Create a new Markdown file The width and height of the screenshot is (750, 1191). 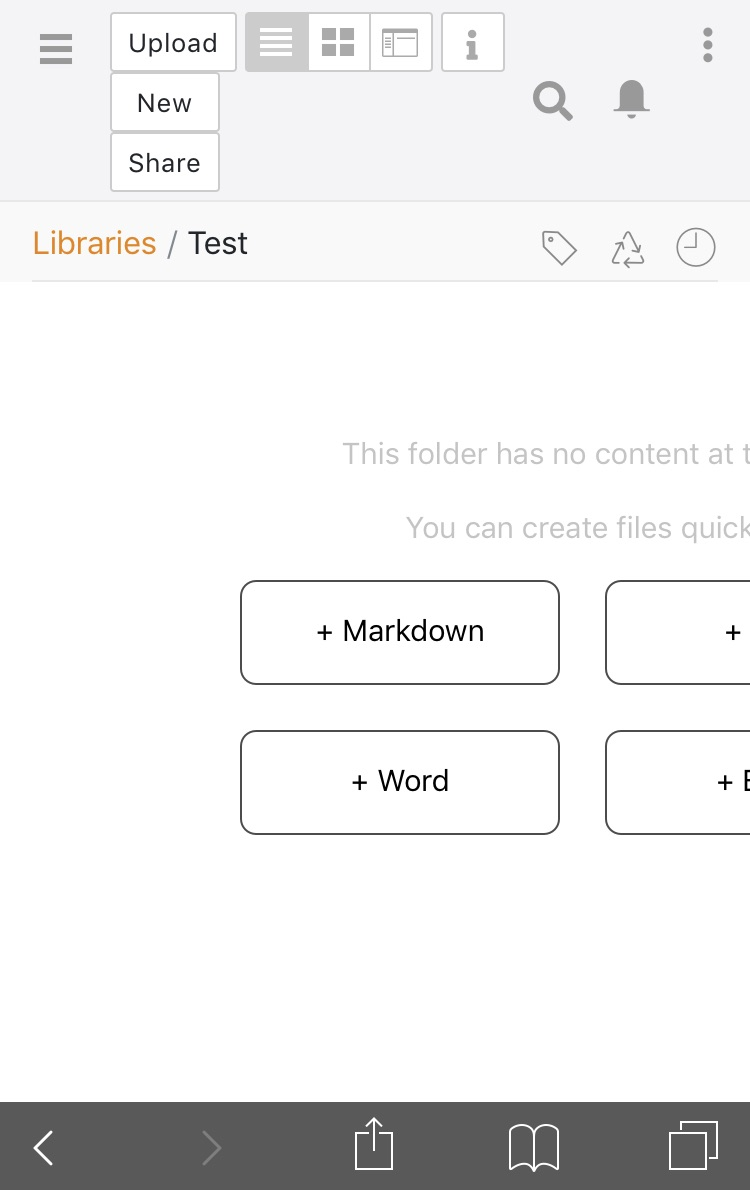[x=400, y=632]
